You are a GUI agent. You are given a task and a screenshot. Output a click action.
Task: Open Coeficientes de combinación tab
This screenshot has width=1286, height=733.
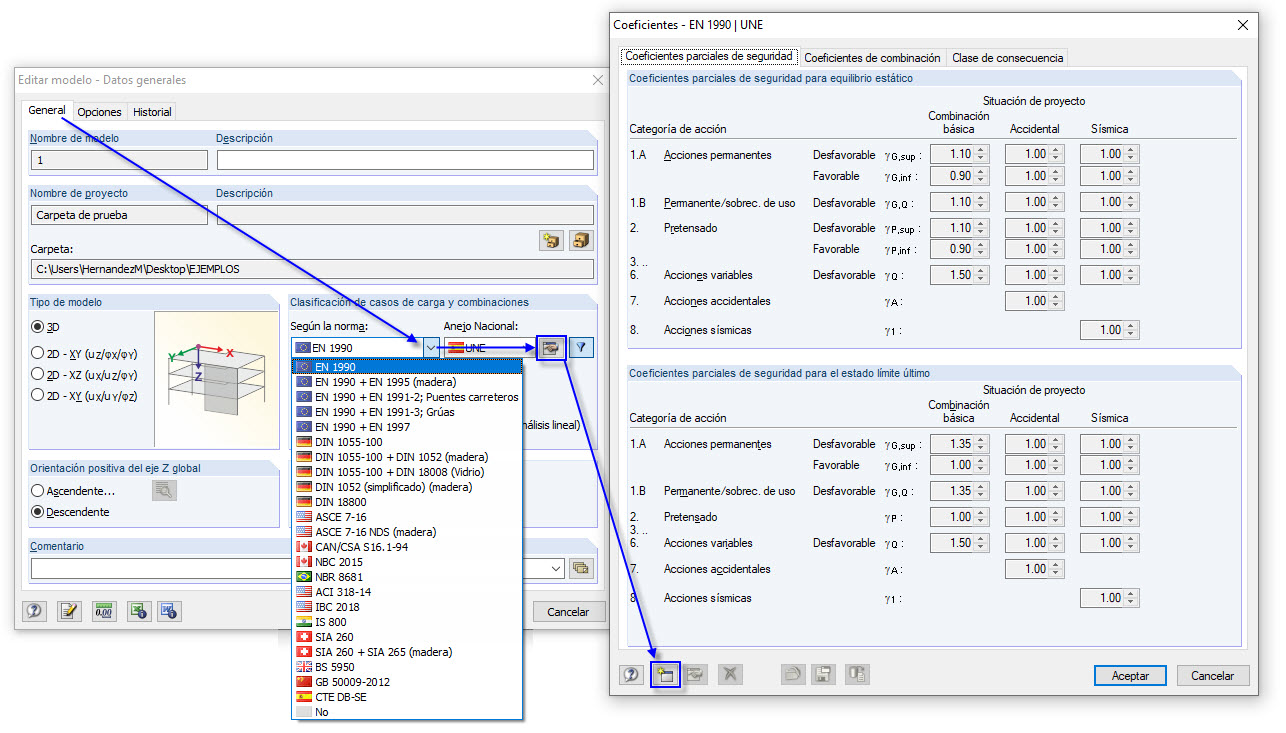tap(872, 58)
